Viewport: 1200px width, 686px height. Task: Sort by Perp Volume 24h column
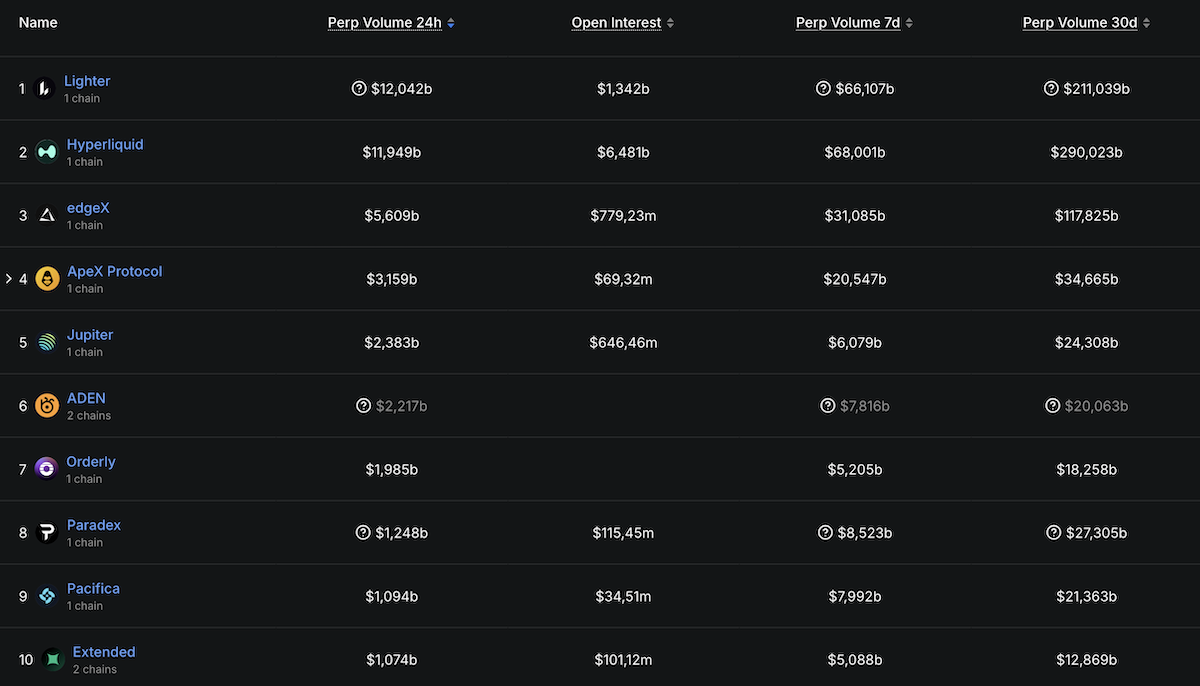click(385, 23)
